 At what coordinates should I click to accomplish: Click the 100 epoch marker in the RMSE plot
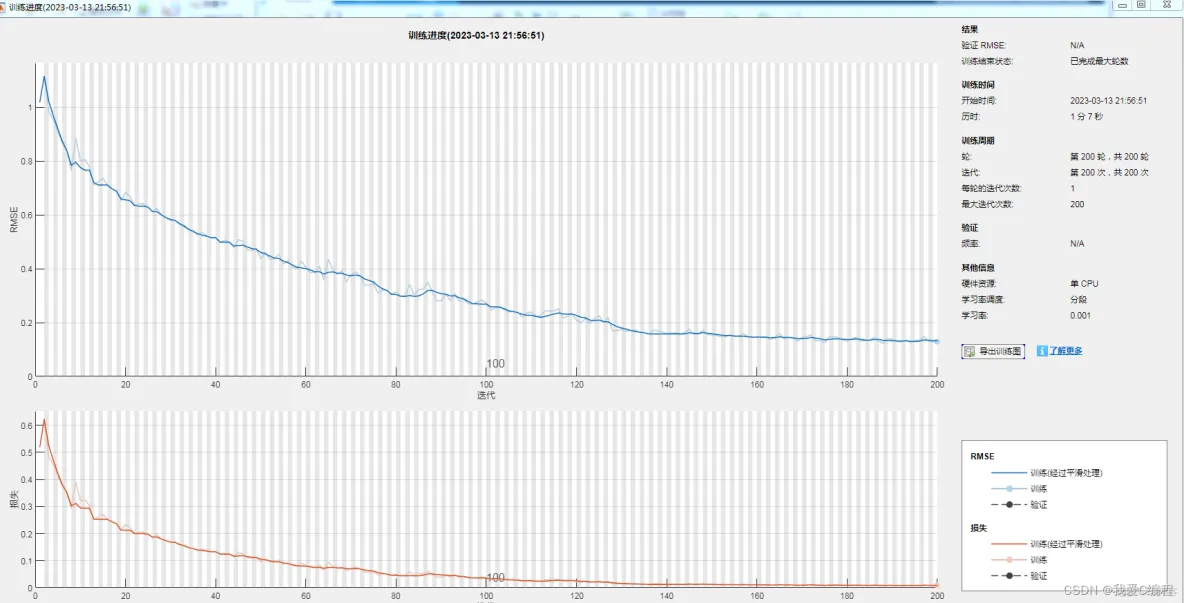tap(495, 364)
